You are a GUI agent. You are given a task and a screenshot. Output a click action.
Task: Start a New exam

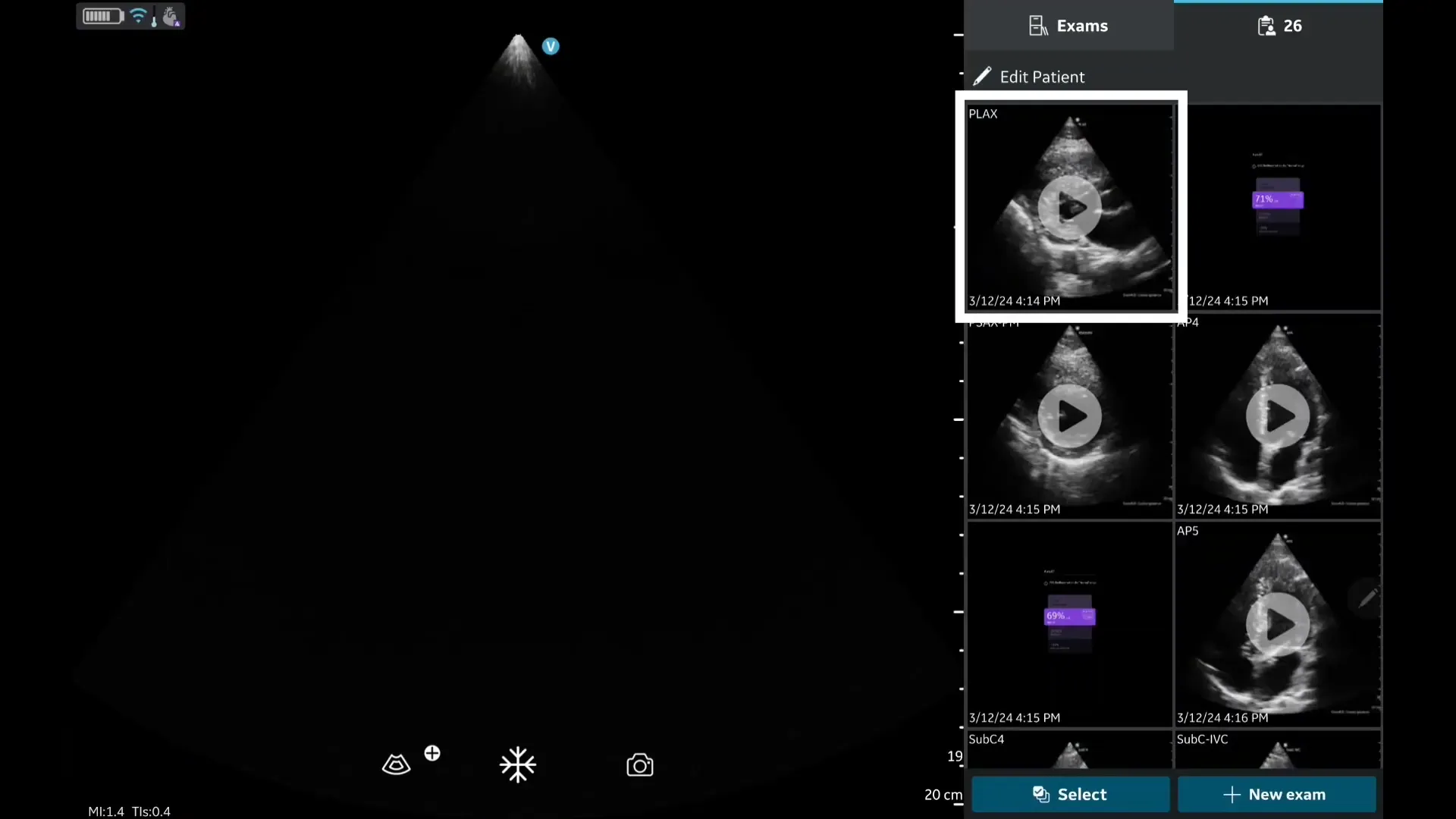pos(1276,794)
